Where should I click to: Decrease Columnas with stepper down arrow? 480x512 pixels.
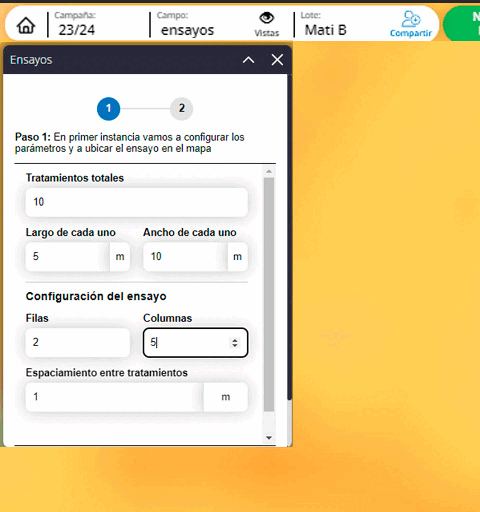tap(235, 345)
